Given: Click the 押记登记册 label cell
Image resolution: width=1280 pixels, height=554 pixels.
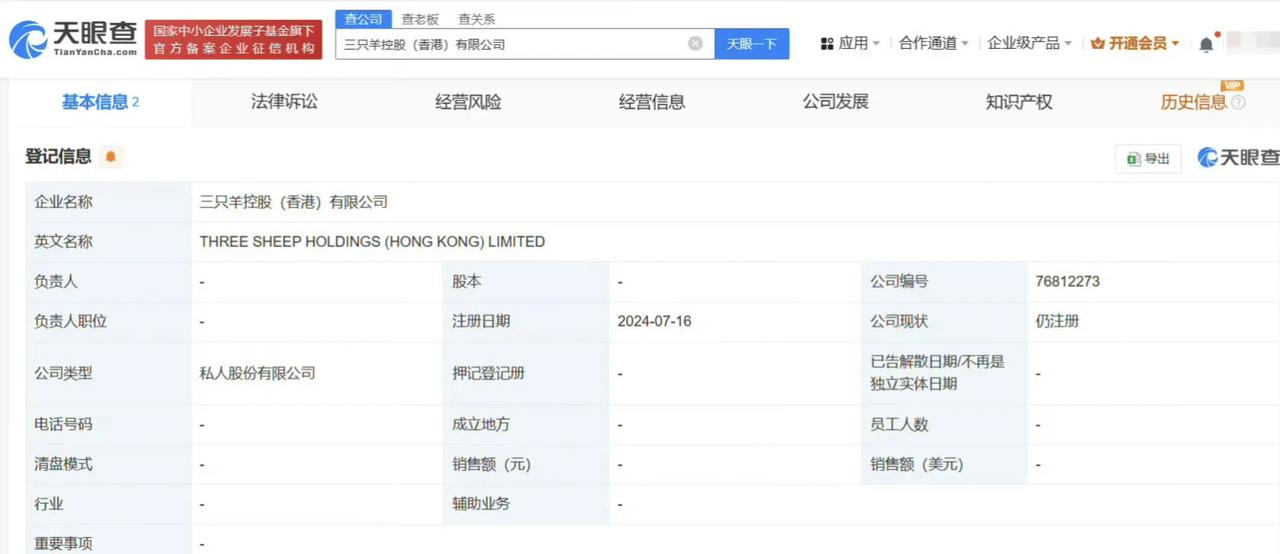Looking at the screenshot, I should [526, 373].
